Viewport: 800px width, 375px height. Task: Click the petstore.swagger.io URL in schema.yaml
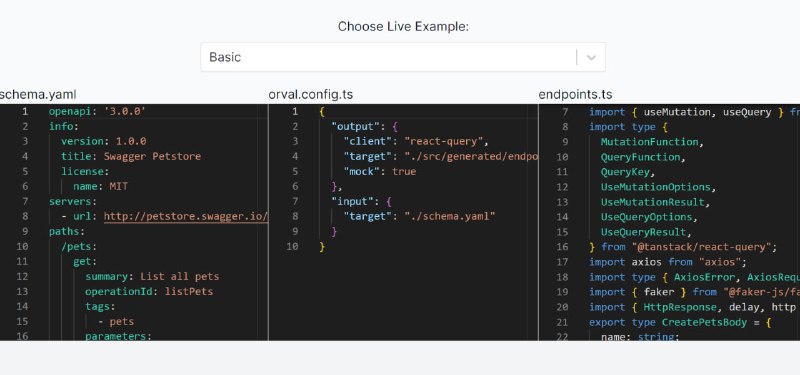[186, 216]
